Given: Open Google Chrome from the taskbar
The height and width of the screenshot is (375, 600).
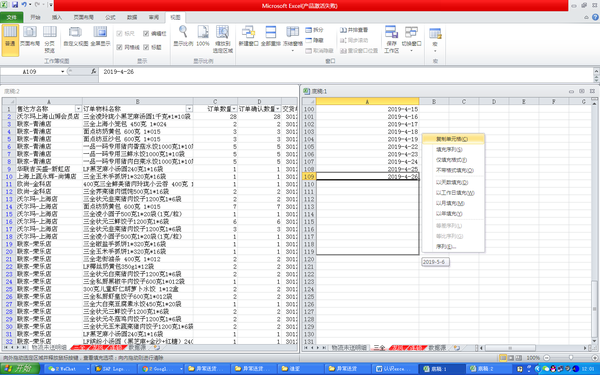Looking at the screenshot, I should point(160,369).
